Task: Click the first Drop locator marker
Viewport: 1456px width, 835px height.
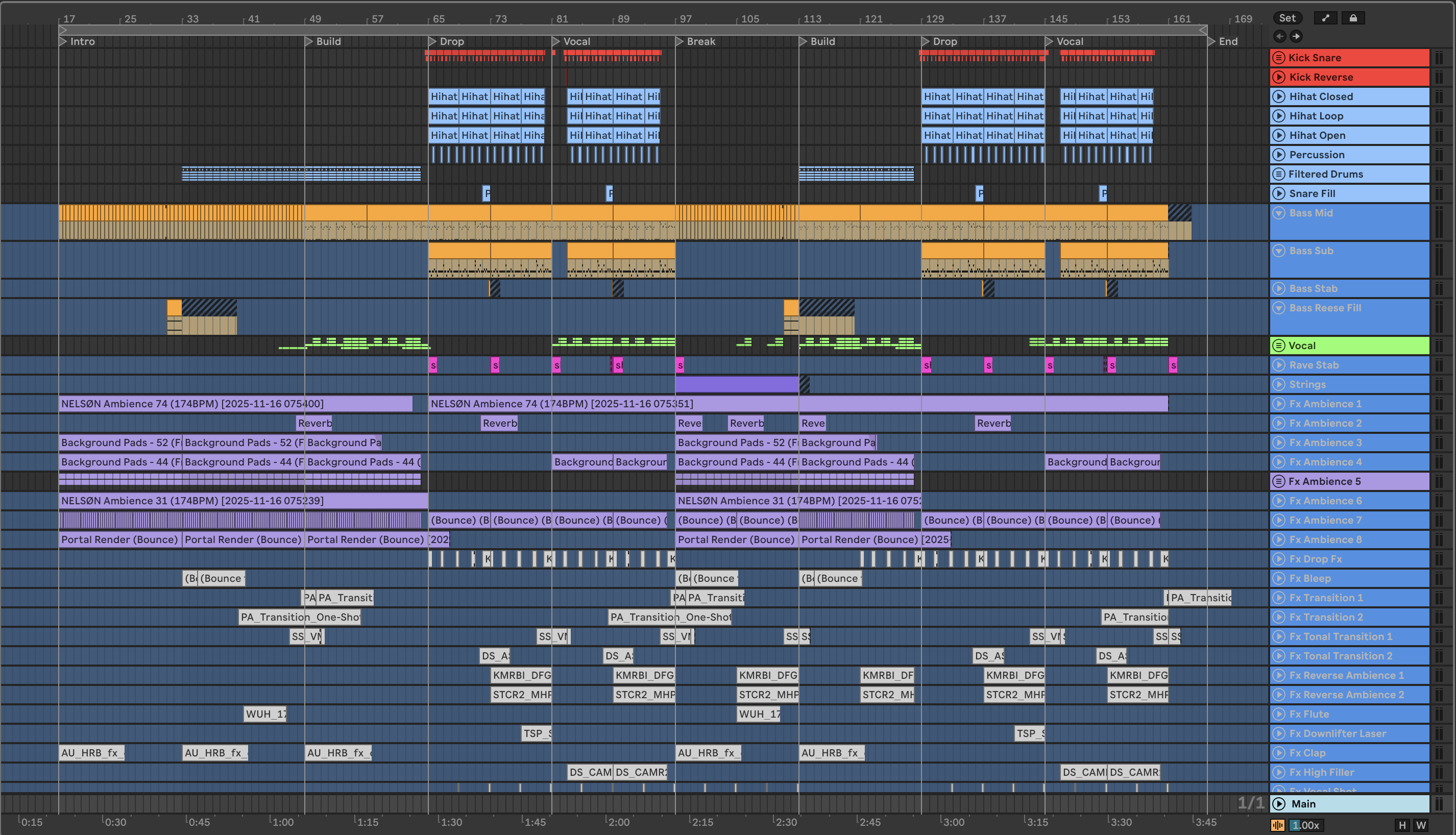Action: [x=432, y=41]
